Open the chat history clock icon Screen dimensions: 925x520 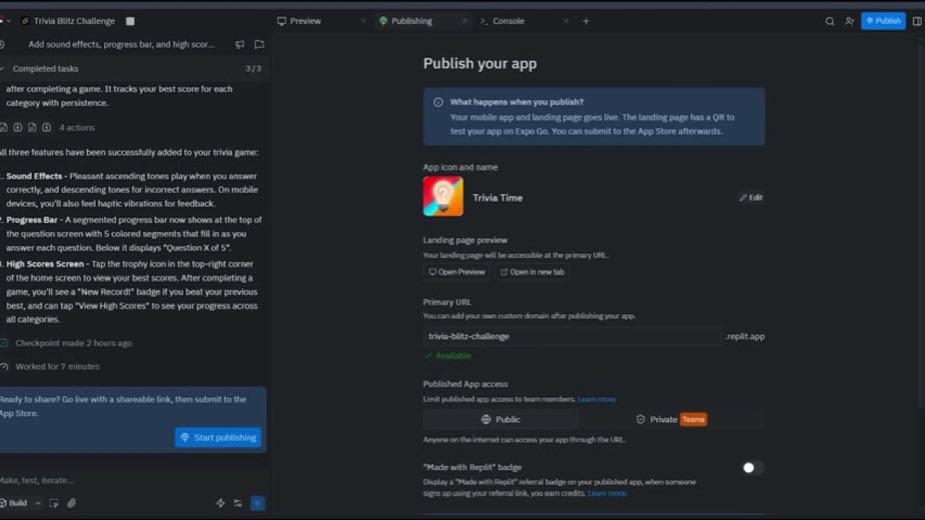pos(2,44)
